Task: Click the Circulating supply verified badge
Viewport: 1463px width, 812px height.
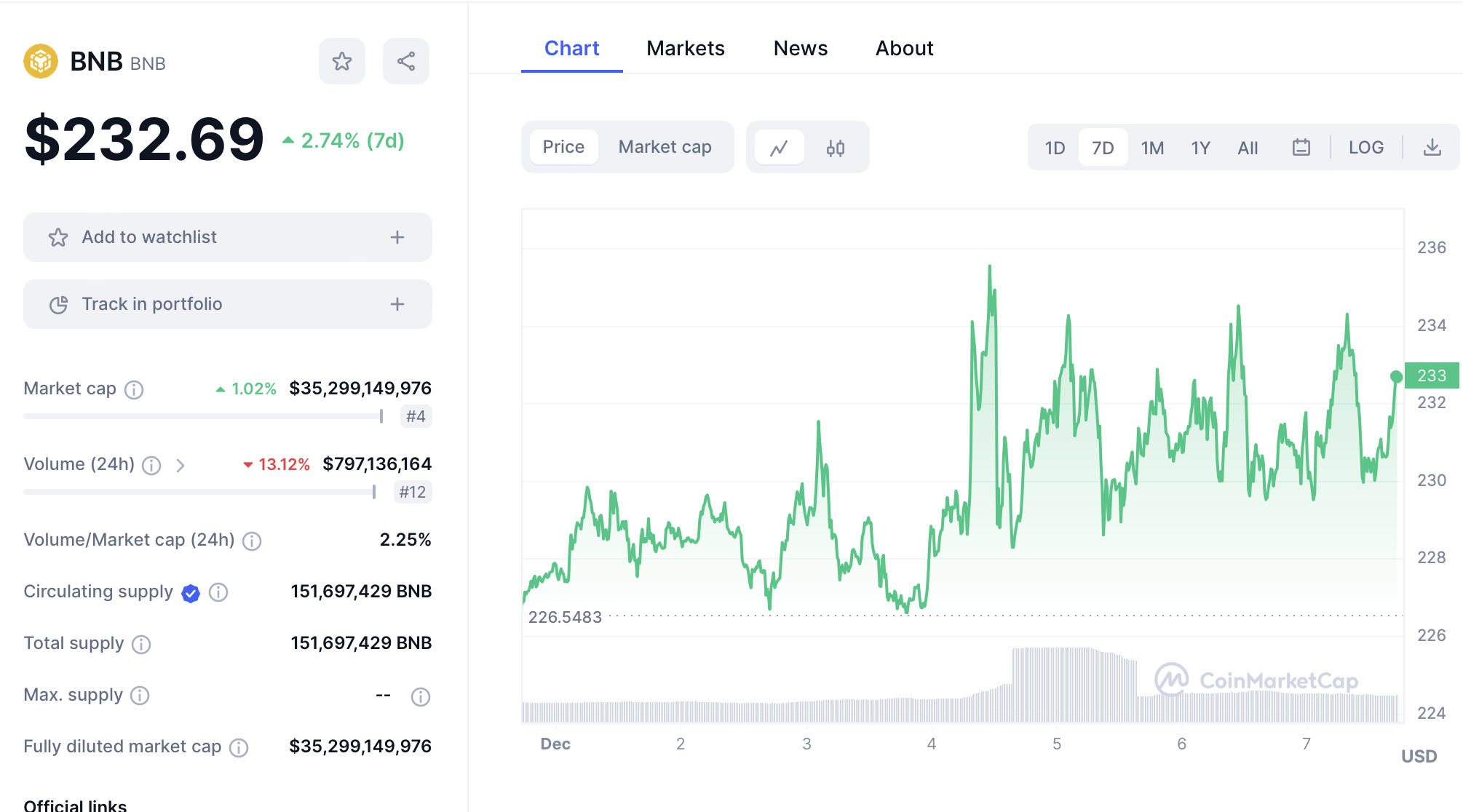Action: pyautogui.click(x=191, y=594)
